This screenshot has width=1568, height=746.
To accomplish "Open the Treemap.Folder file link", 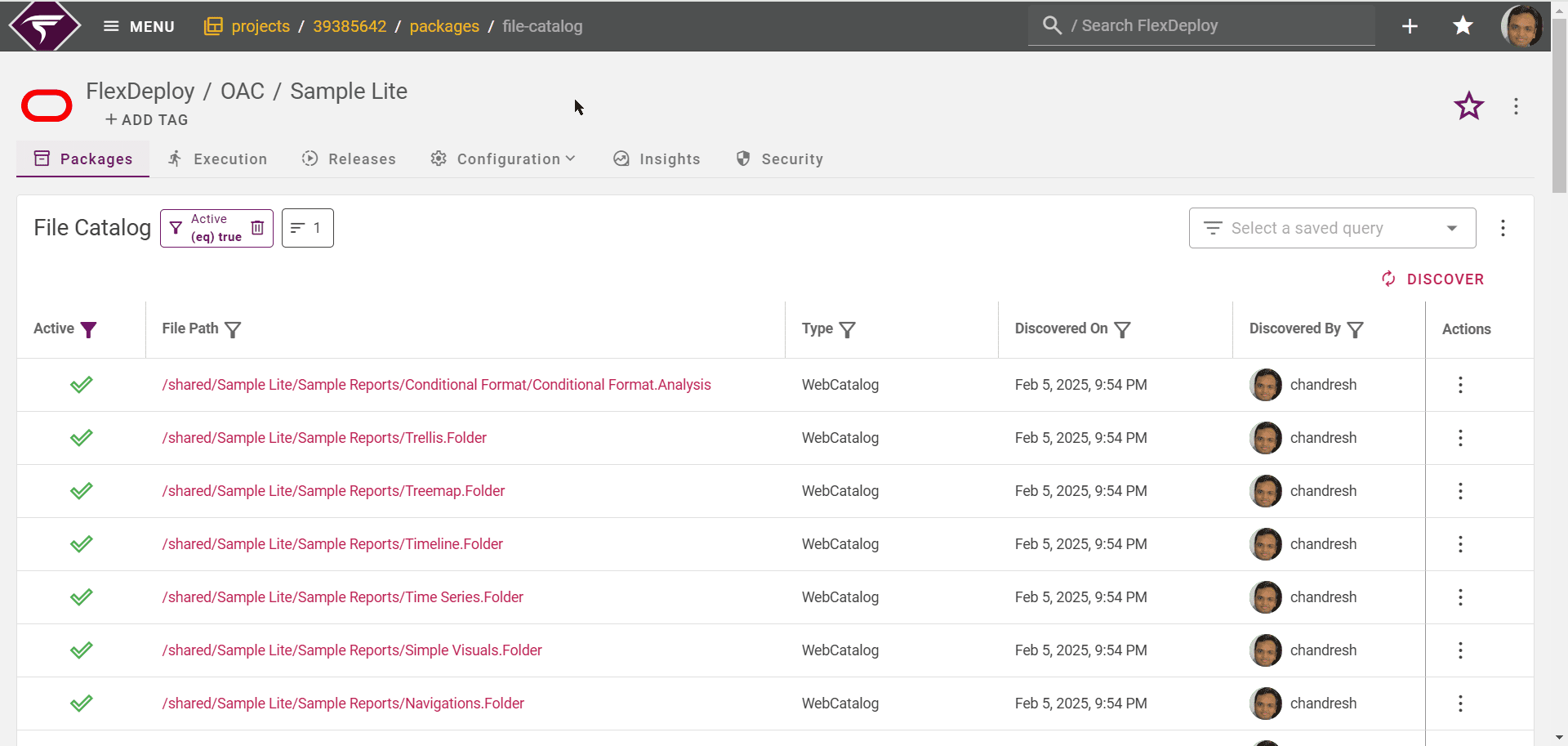I will click(333, 491).
